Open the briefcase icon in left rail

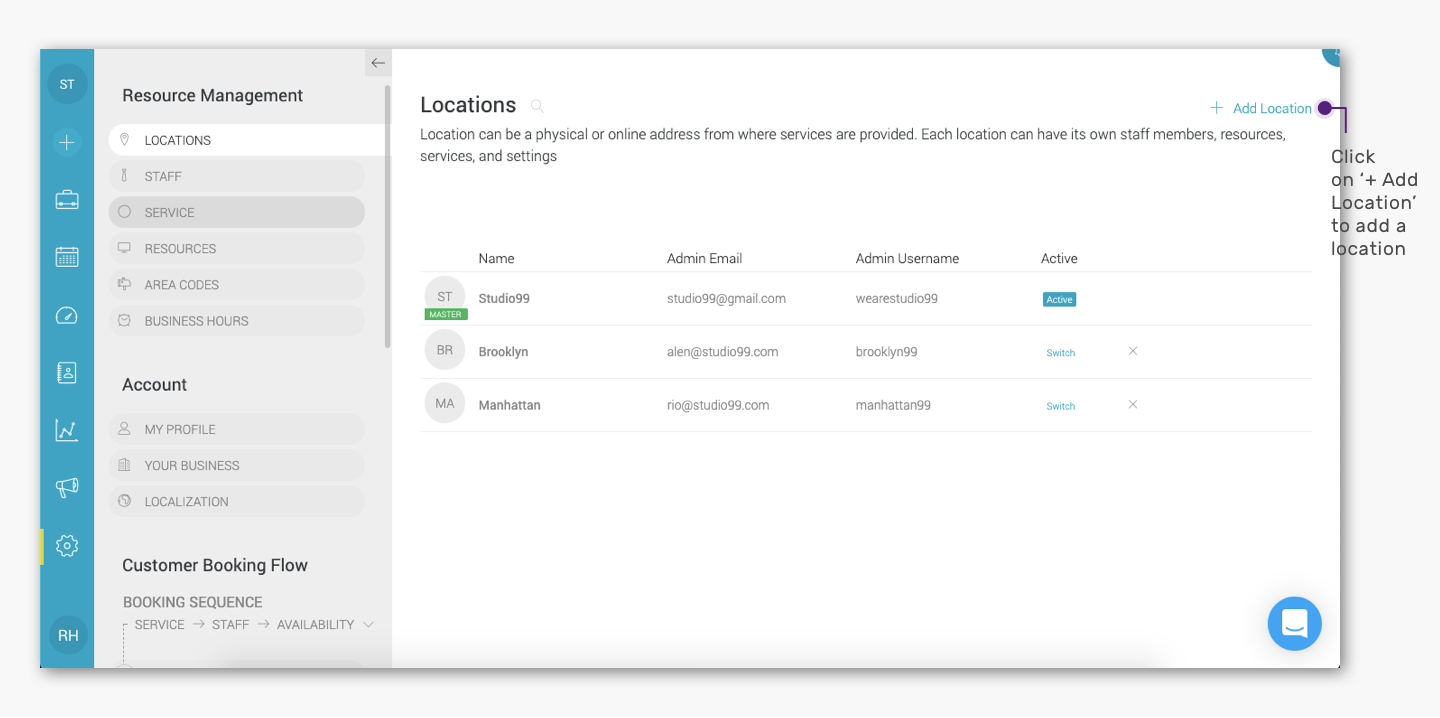(x=67, y=200)
